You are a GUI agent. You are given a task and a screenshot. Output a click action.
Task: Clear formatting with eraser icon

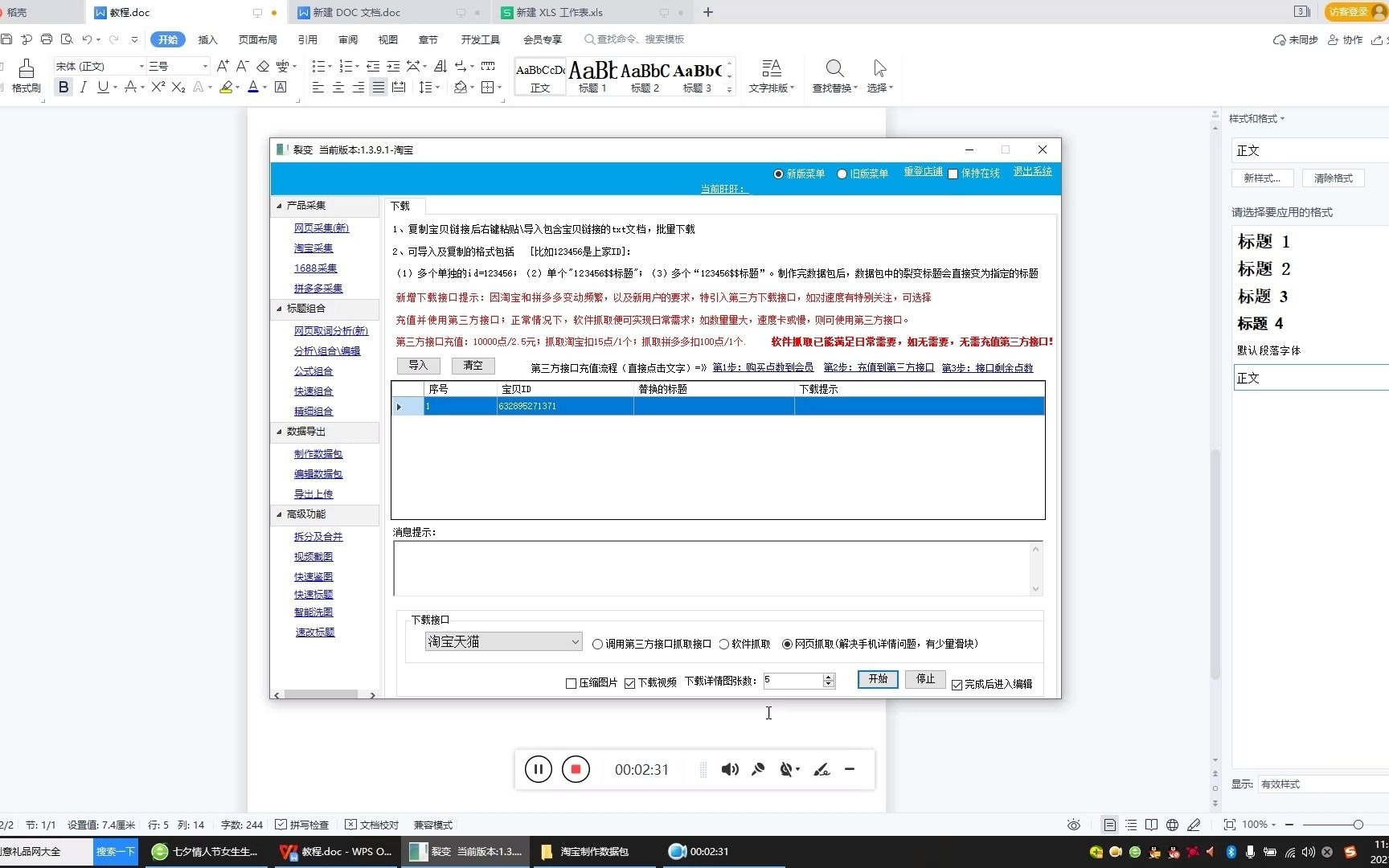pos(263,66)
